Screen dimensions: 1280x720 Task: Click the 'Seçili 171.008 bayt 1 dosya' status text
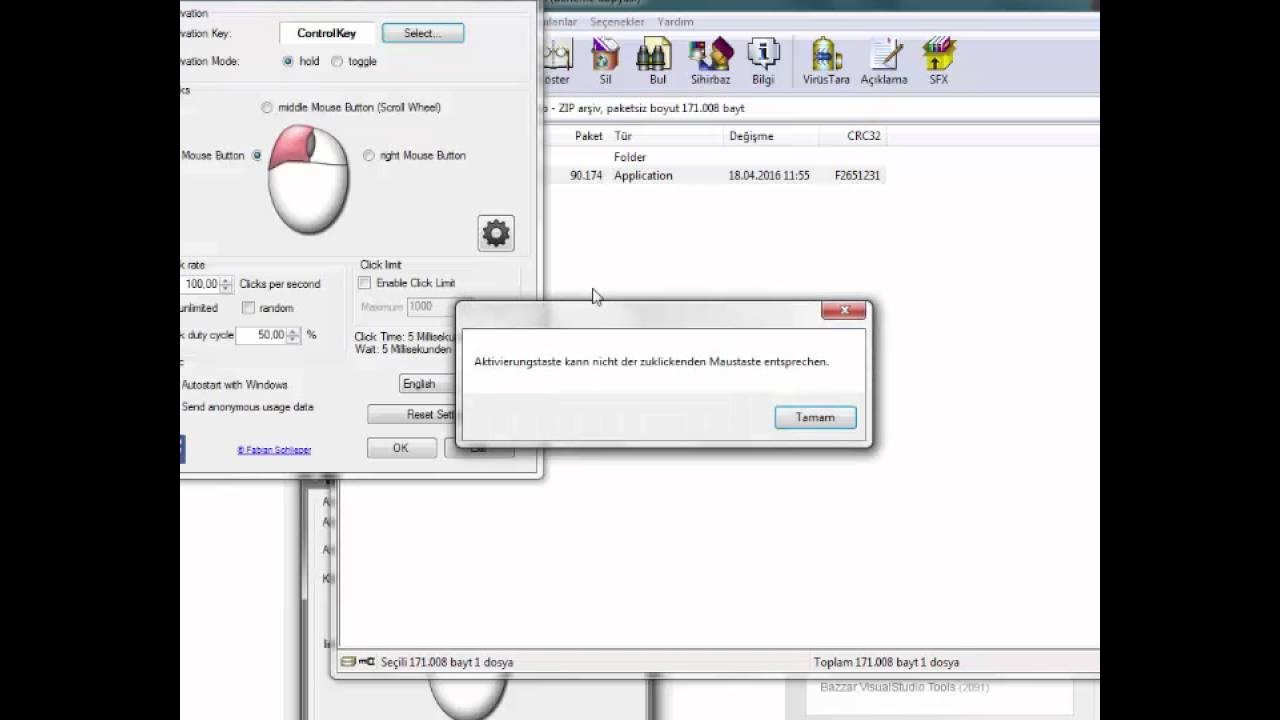447,662
